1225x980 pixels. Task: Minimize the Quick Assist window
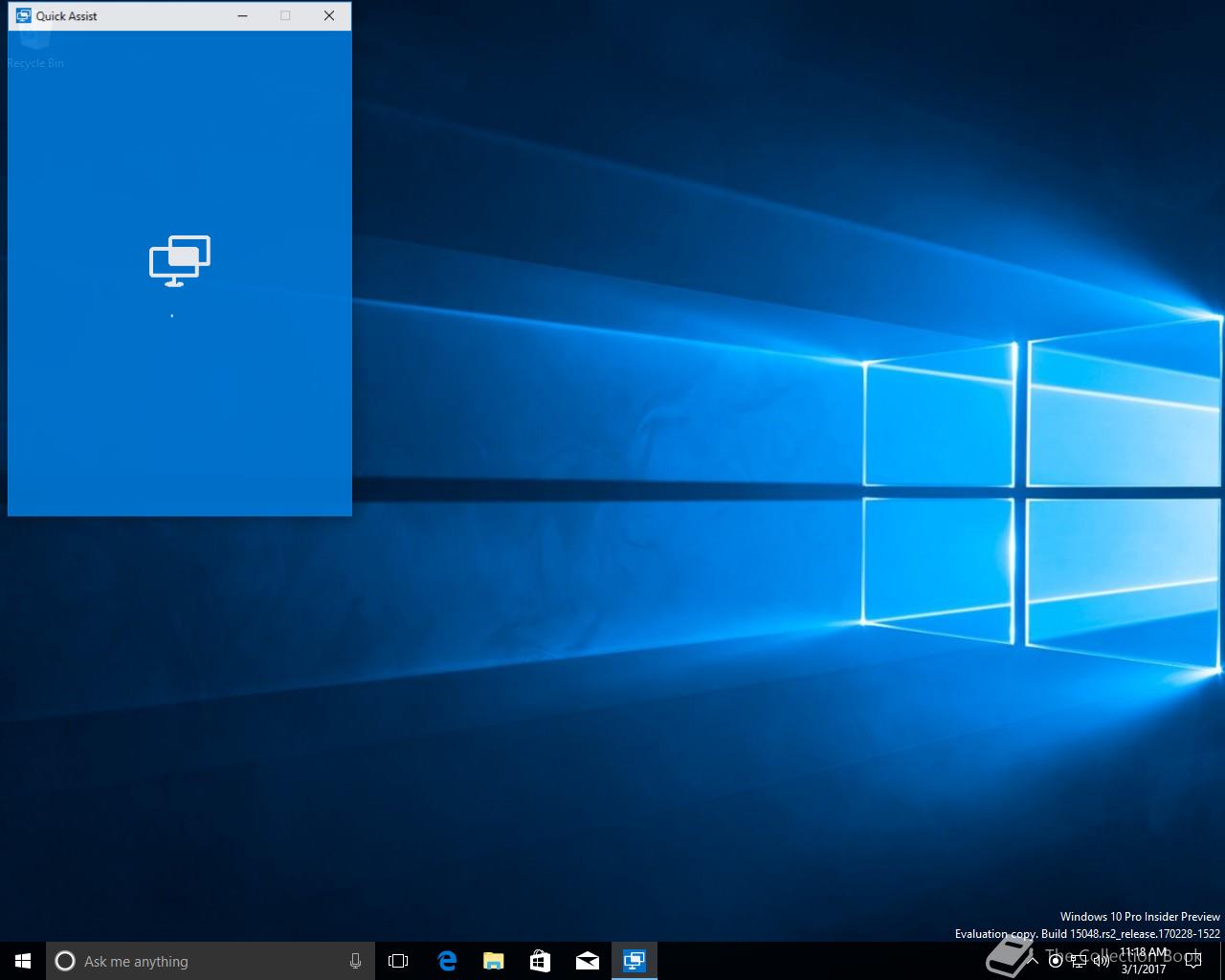click(243, 15)
